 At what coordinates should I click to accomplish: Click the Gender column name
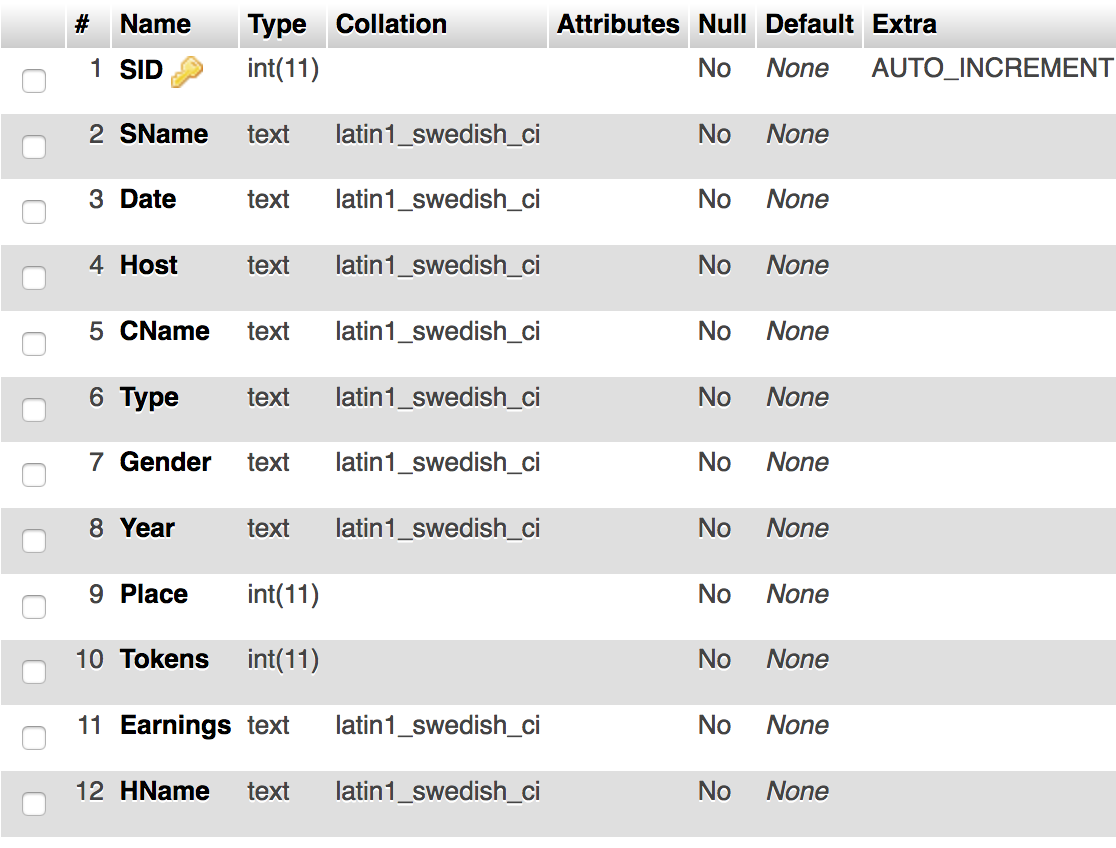click(165, 462)
